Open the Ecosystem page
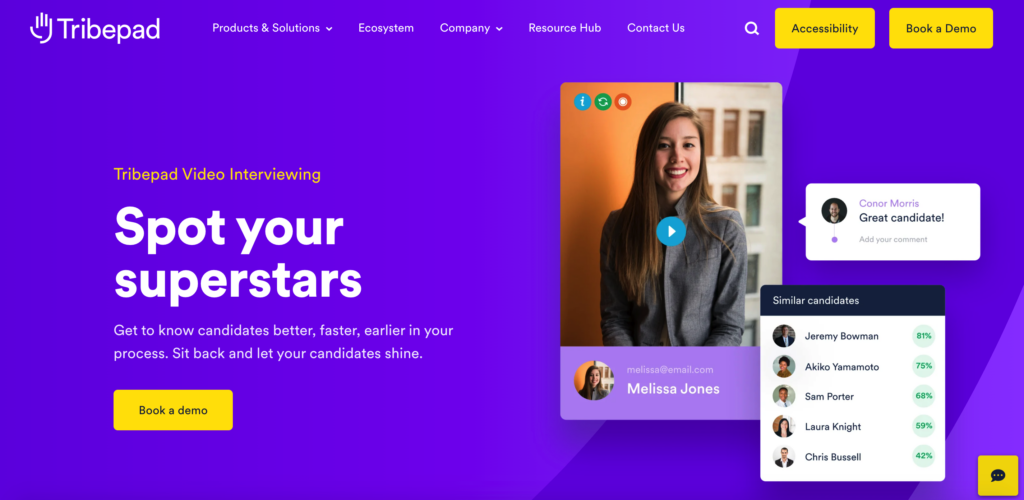This screenshot has height=500, width=1024. click(386, 28)
